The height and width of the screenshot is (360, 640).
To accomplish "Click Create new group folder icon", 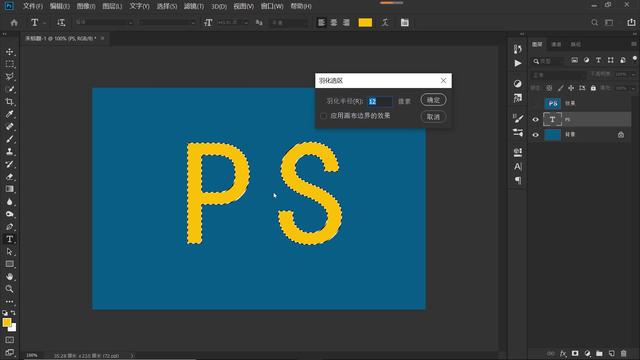I will tap(599, 353).
